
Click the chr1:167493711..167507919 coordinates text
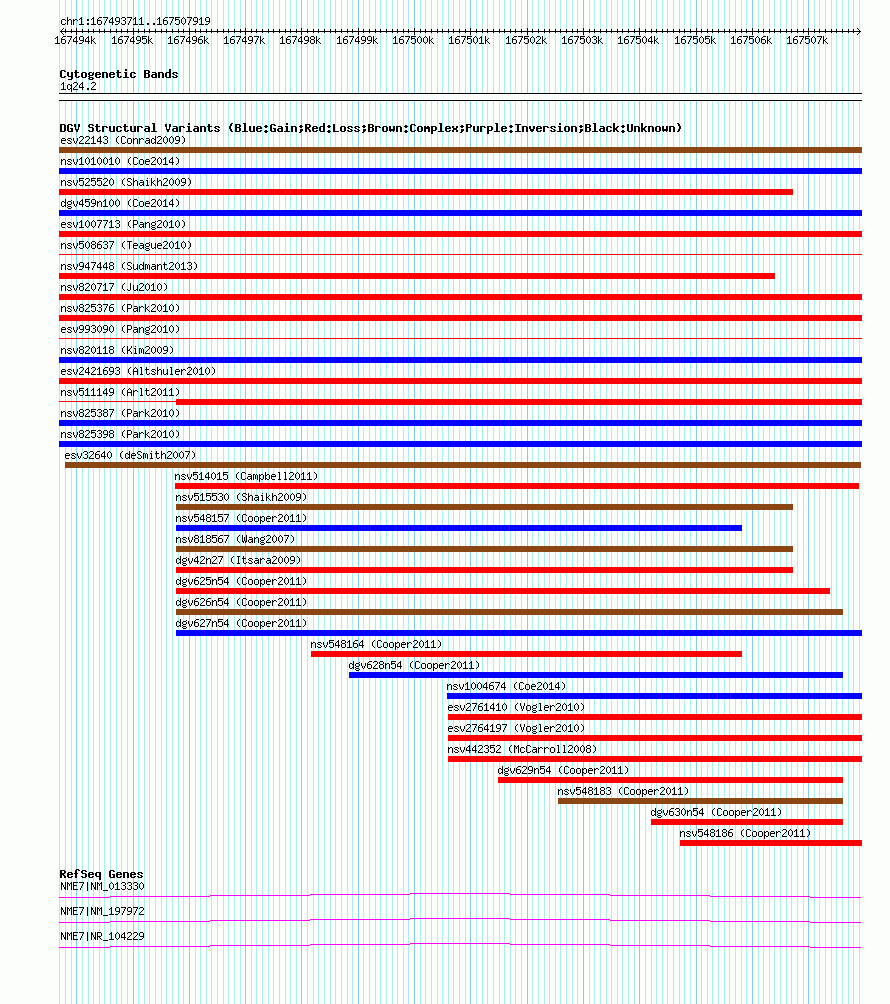[135, 21]
